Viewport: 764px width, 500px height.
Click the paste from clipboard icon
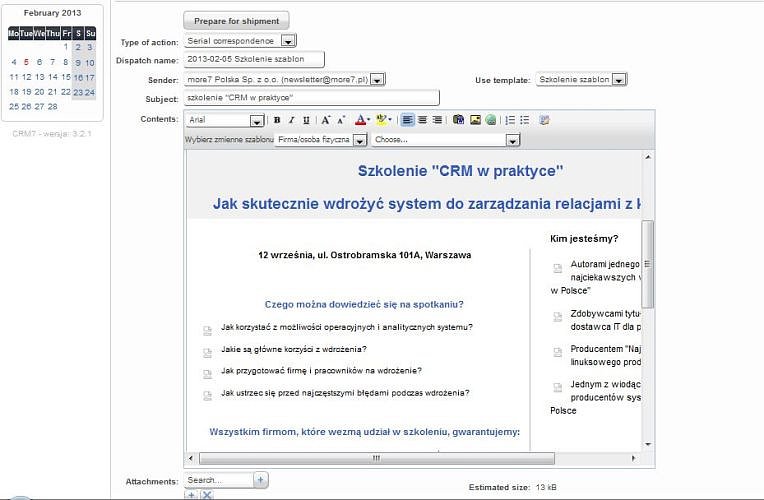pyautogui.click(x=458, y=120)
